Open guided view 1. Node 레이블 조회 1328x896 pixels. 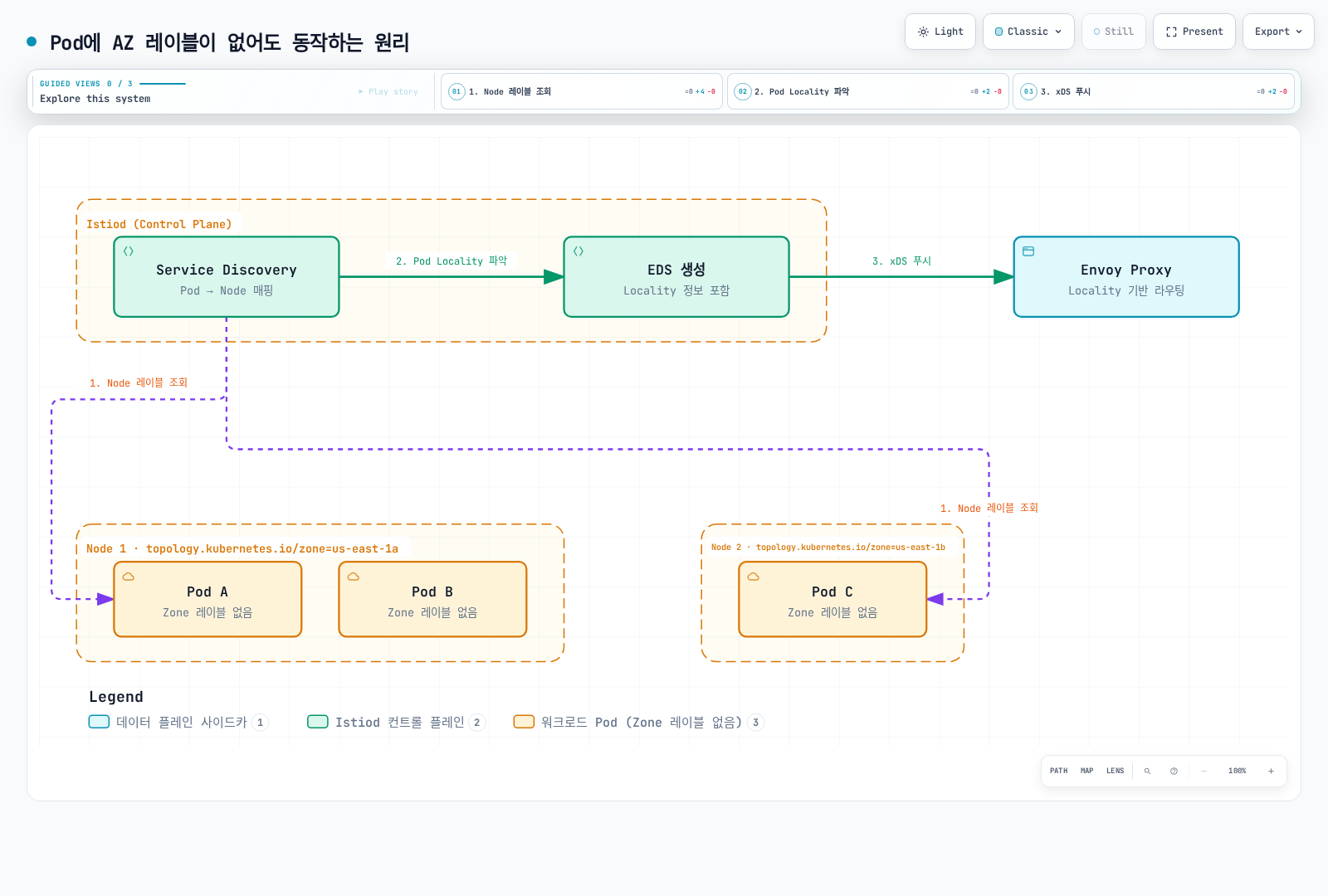(582, 91)
